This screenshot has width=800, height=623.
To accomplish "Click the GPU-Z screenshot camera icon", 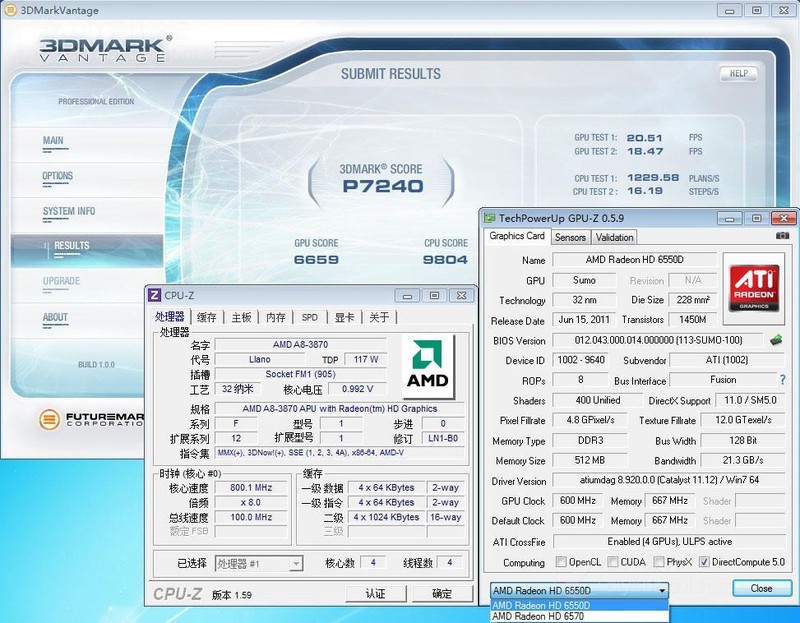I will (x=782, y=236).
